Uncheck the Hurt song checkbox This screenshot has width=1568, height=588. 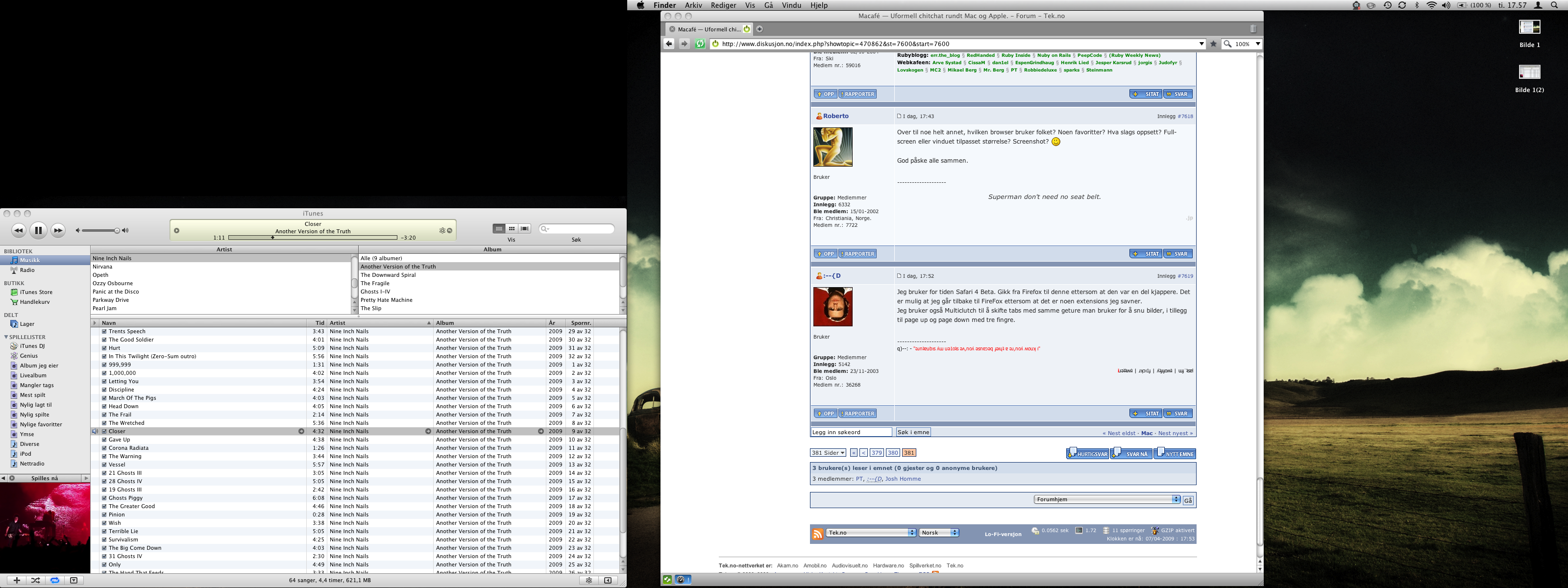[x=104, y=348]
